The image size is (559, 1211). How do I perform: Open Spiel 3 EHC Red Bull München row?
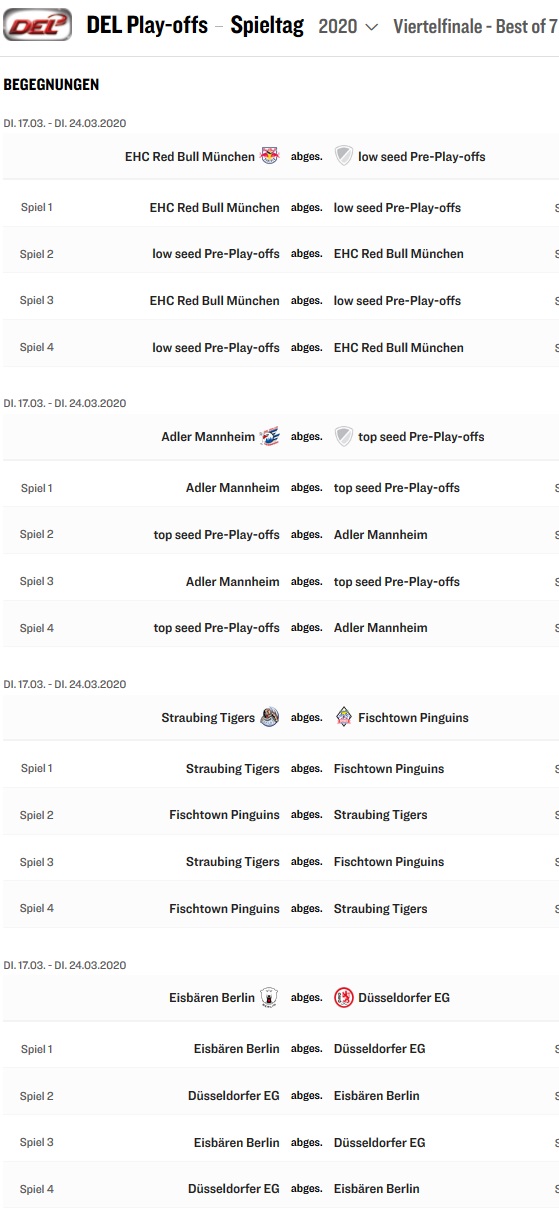pos(280,301)
